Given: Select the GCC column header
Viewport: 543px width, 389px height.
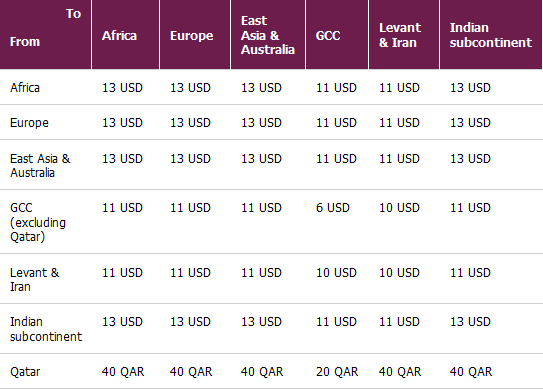Looking at the screenshot, I should [328, 36].
